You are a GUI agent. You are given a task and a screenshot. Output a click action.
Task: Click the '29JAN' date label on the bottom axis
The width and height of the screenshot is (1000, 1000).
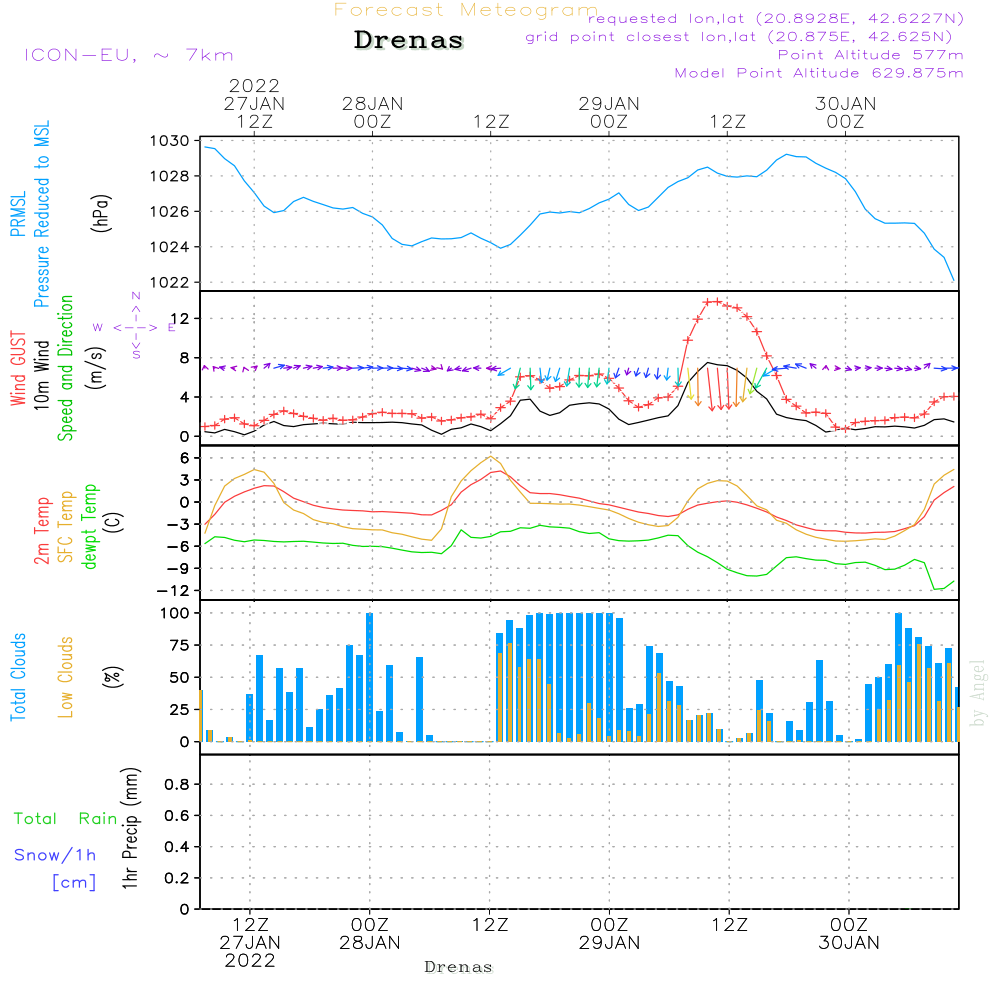click(609, 943)
